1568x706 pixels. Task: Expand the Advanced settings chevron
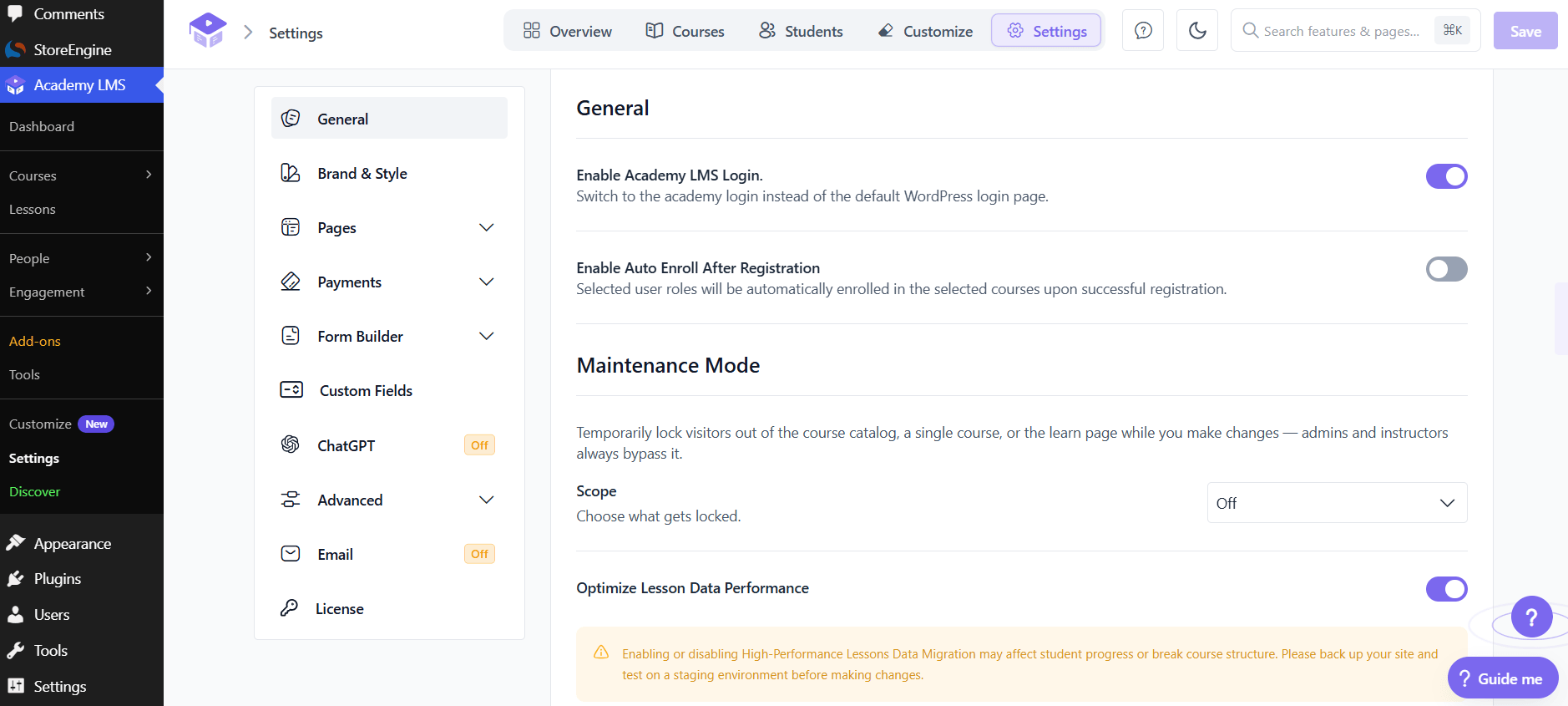click(x=486, y=500)
